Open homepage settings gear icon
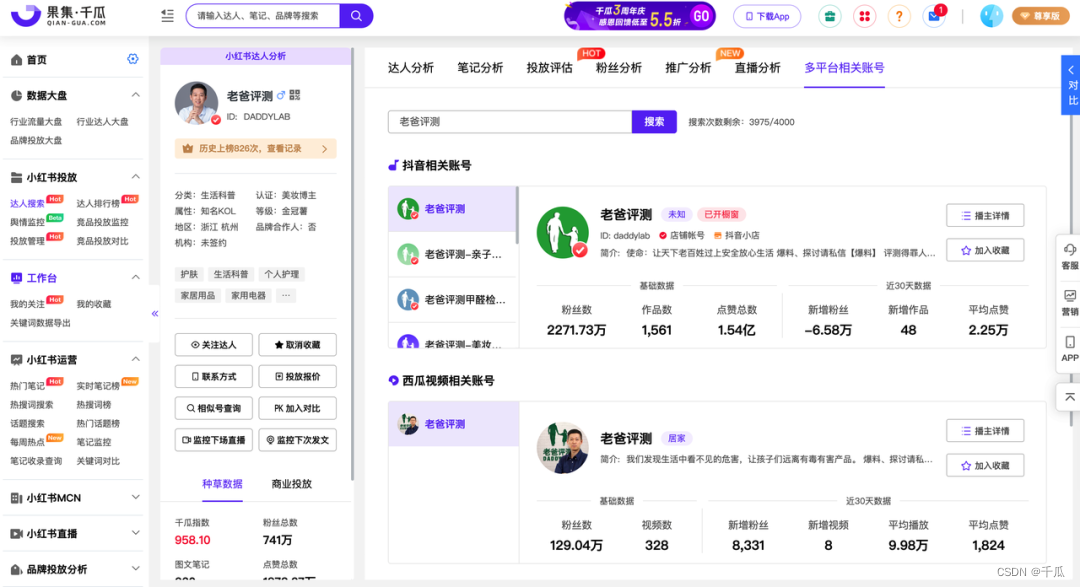The image size is (1080, 587). 133,60
